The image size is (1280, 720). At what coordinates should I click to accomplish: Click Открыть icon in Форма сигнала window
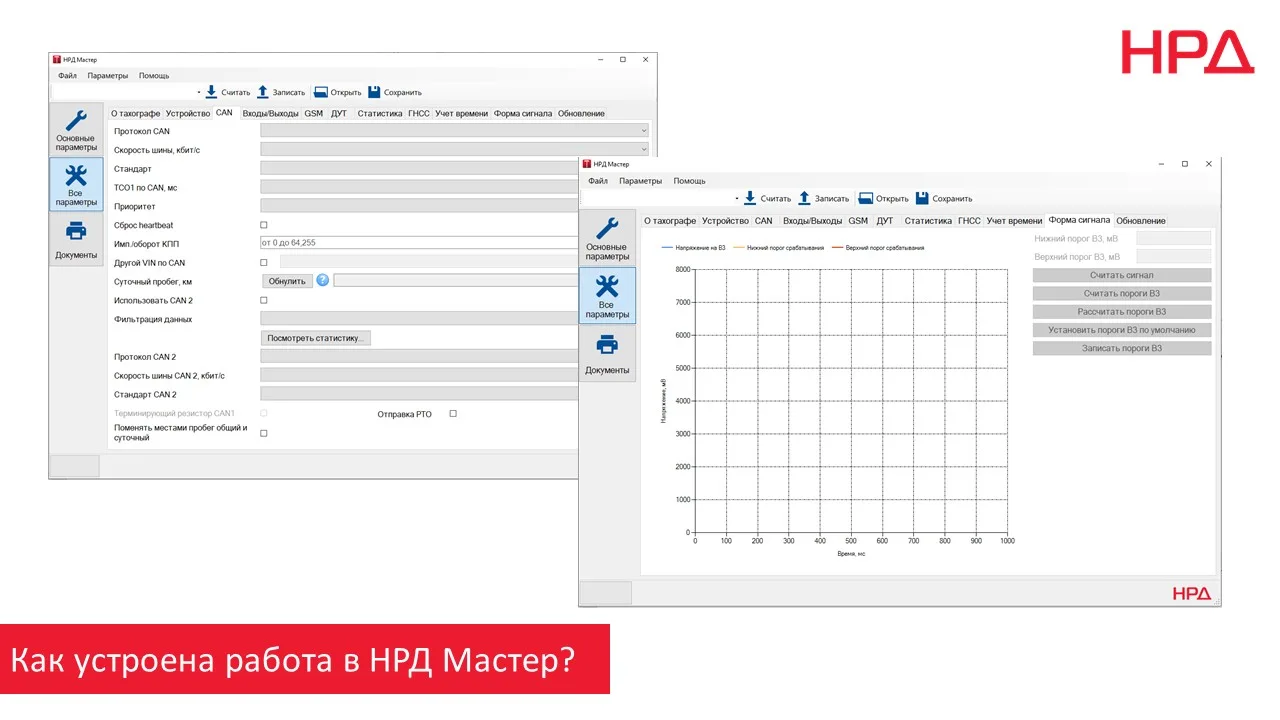(x=866, y=198)
